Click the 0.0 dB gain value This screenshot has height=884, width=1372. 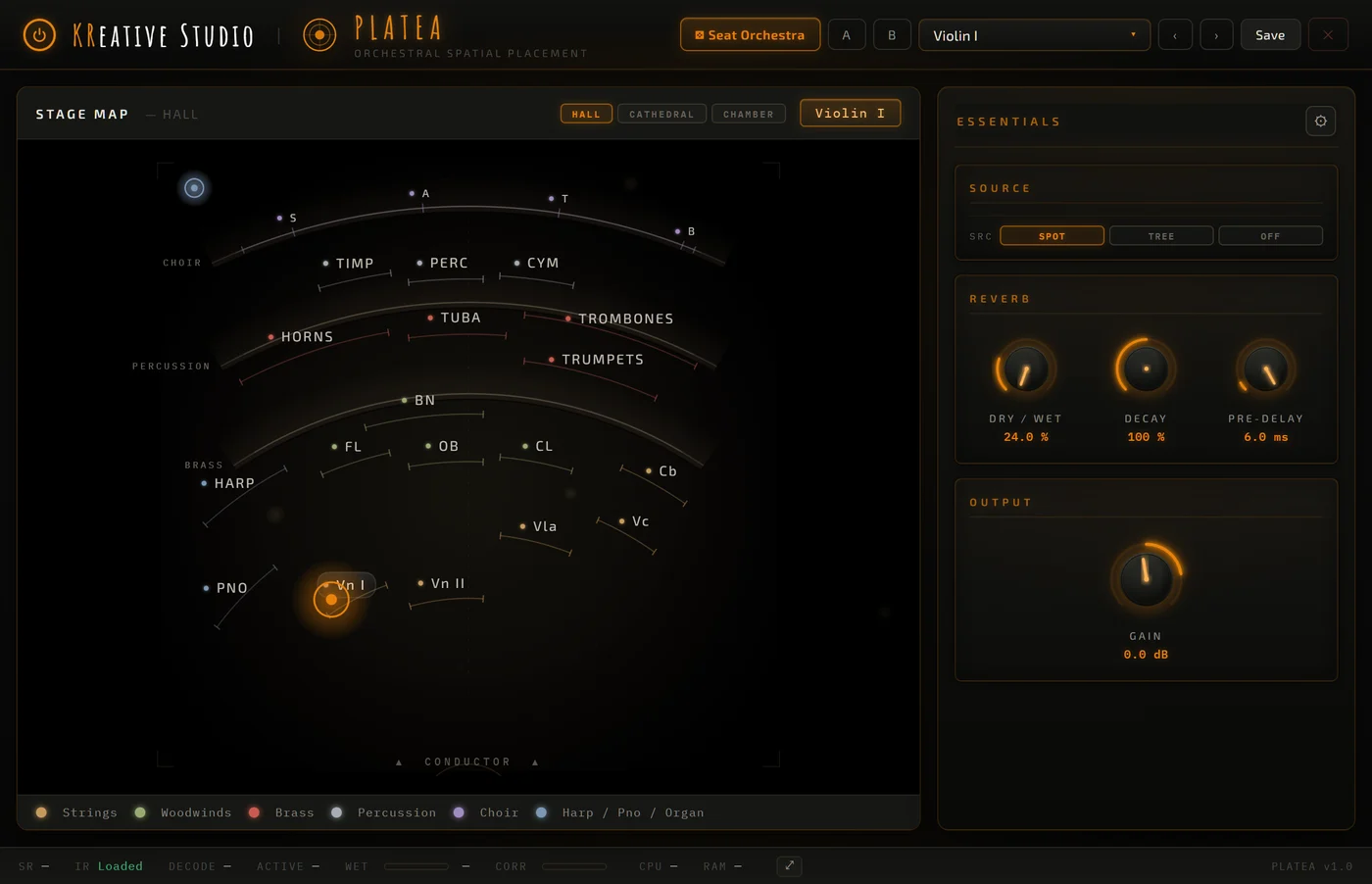point(1146,655)
